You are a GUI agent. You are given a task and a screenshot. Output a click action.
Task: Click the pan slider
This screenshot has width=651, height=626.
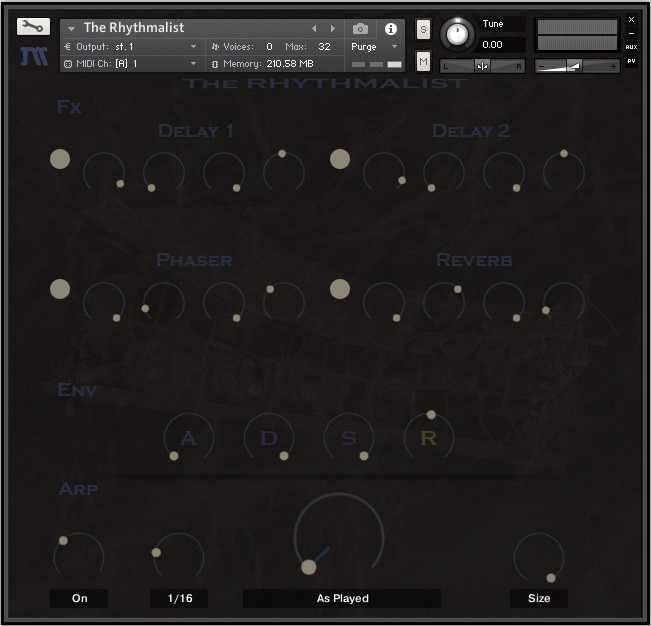[482, 66]
